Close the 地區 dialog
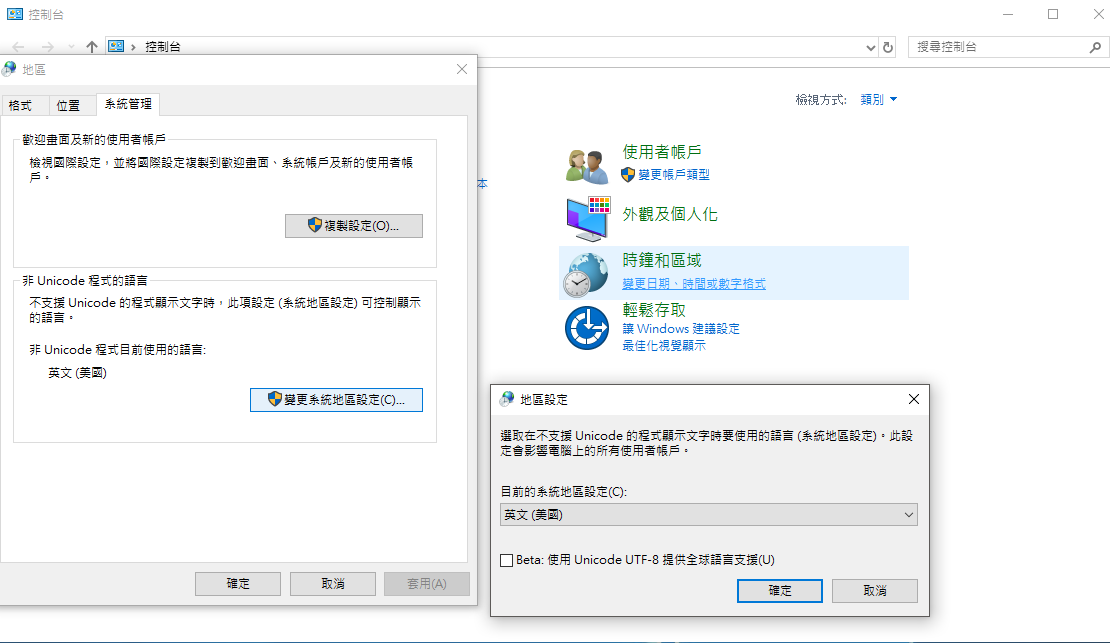The image size is (1110, 643). coord(462,69)
